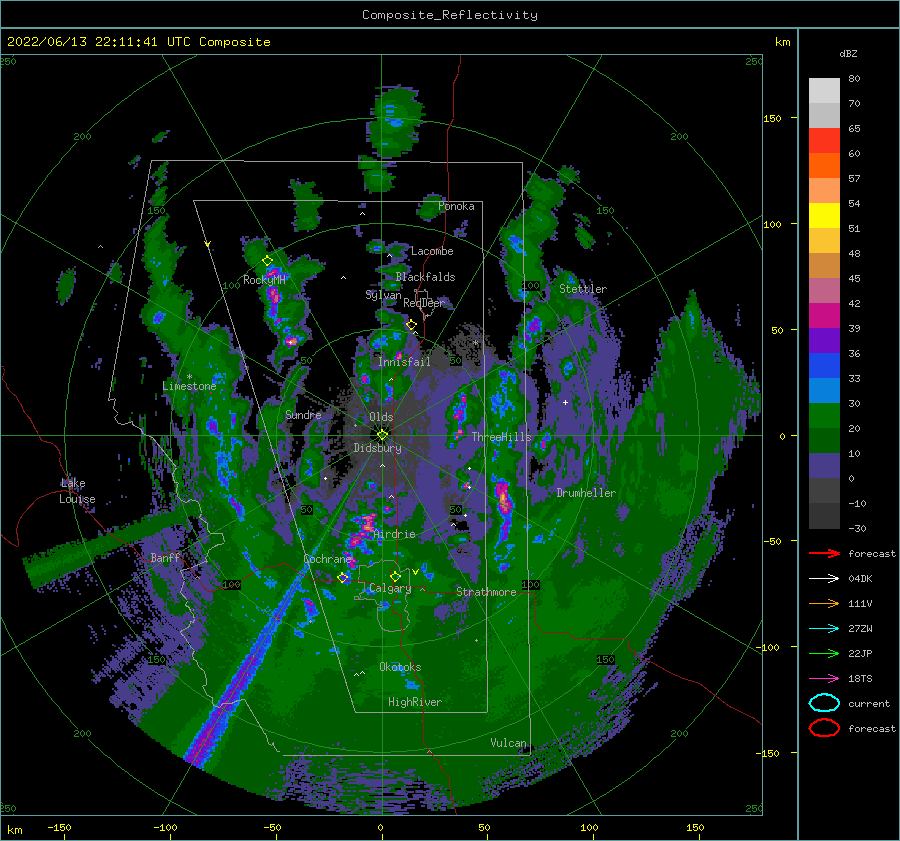Click the Vulcan label
900x841 pixels.
(509, 743)
